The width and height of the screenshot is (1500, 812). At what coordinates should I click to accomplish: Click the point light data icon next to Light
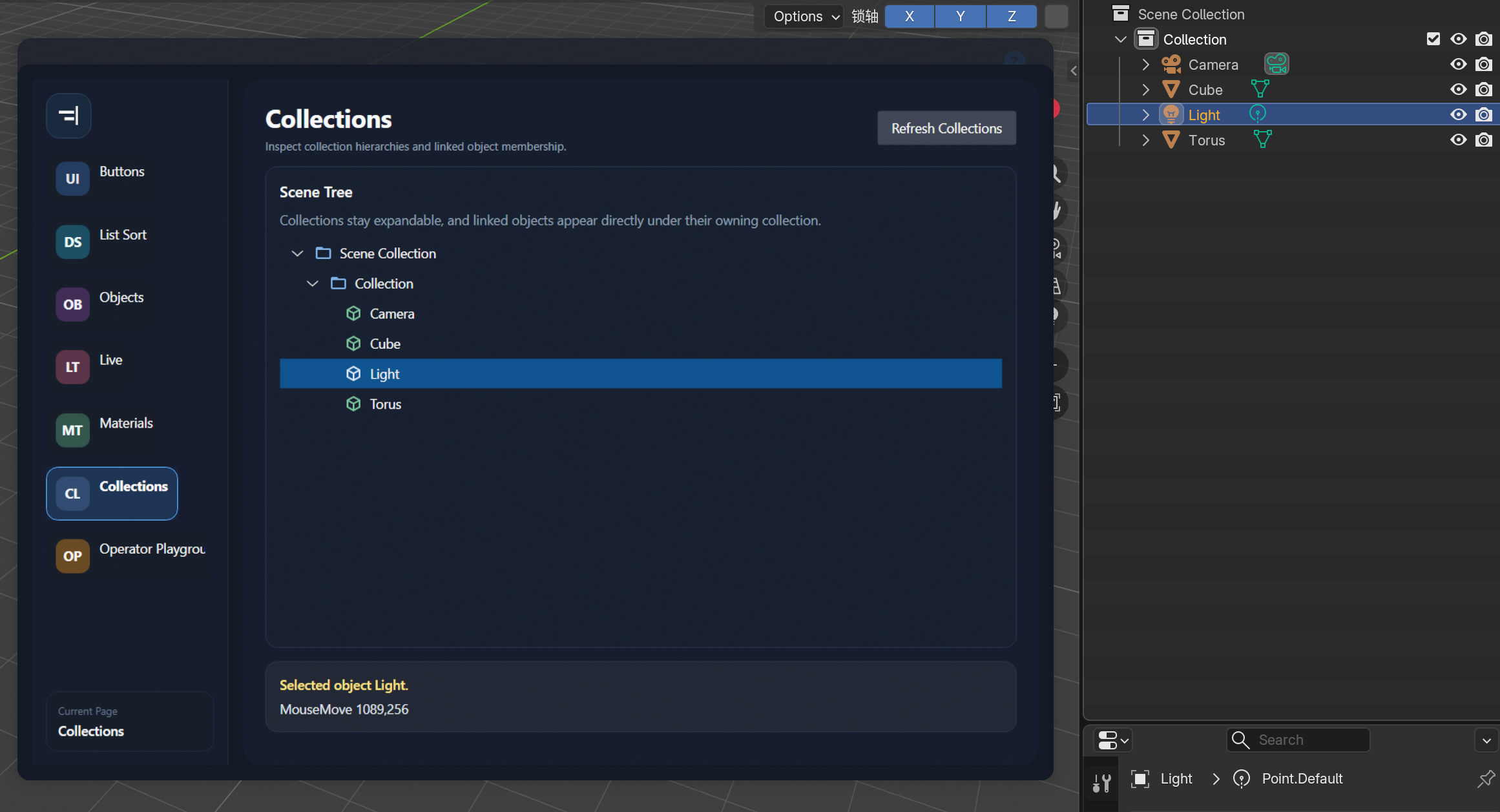pos(1258,114)
